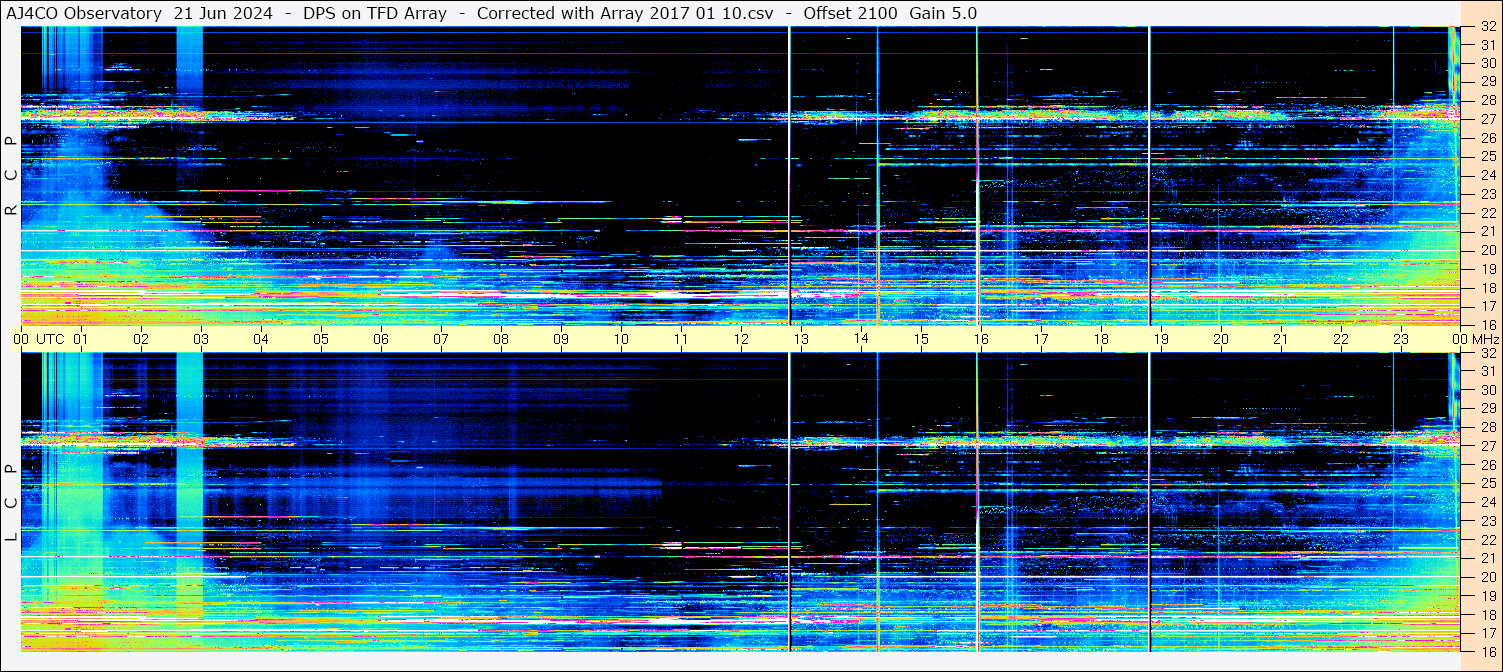
Task: Click the 15 hour mark on time axis
Action: point(921,339)
